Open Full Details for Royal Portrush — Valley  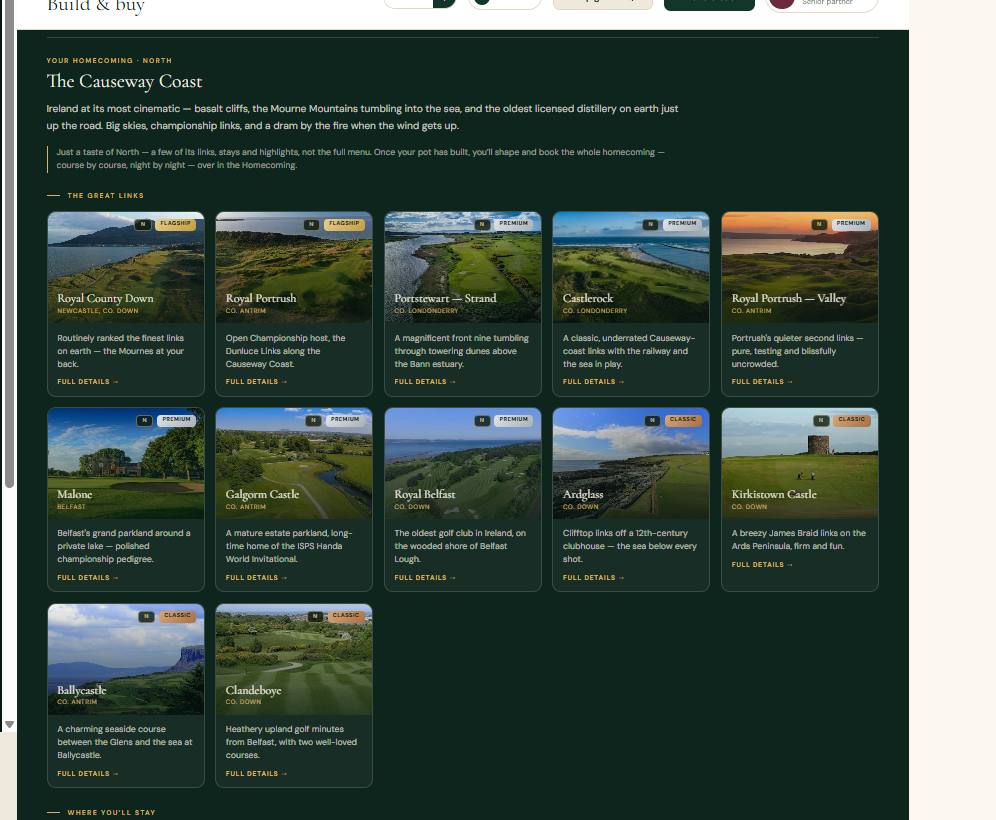pos(762,382)
